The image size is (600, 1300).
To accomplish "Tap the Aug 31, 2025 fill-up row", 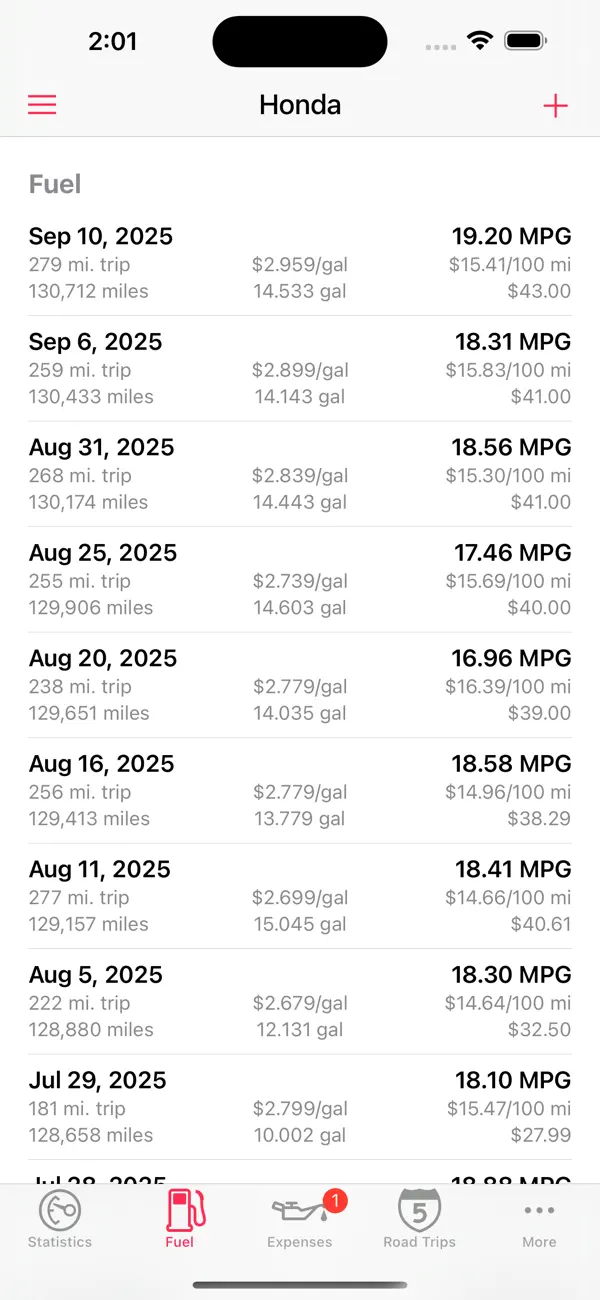I will click(x=300, y=473).
